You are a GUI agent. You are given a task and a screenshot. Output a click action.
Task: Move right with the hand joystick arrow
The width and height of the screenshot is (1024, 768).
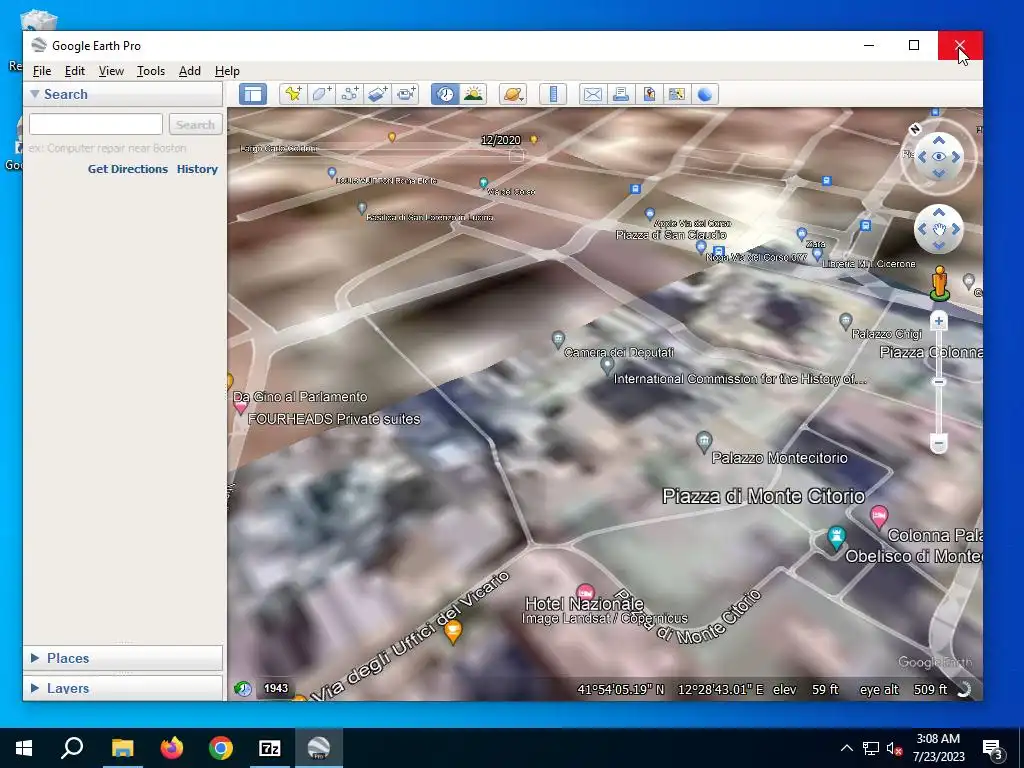click(956, 229)
